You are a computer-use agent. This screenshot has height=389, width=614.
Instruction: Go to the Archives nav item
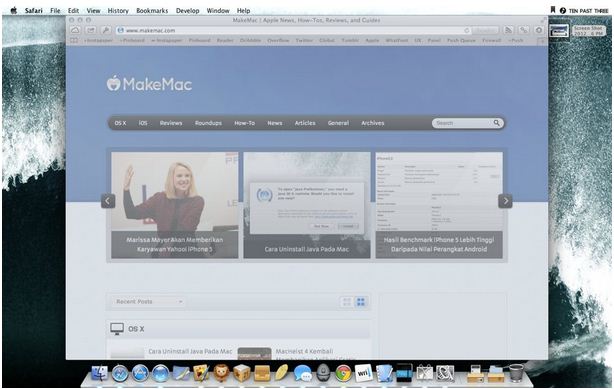tap(372, 123)
